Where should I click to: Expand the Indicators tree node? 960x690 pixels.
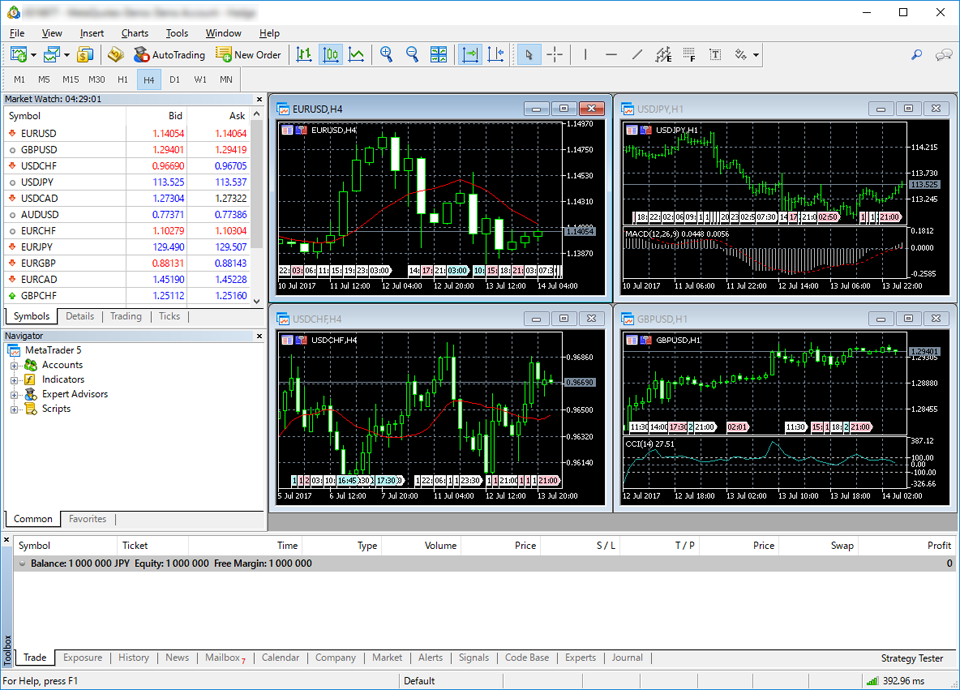14,380
